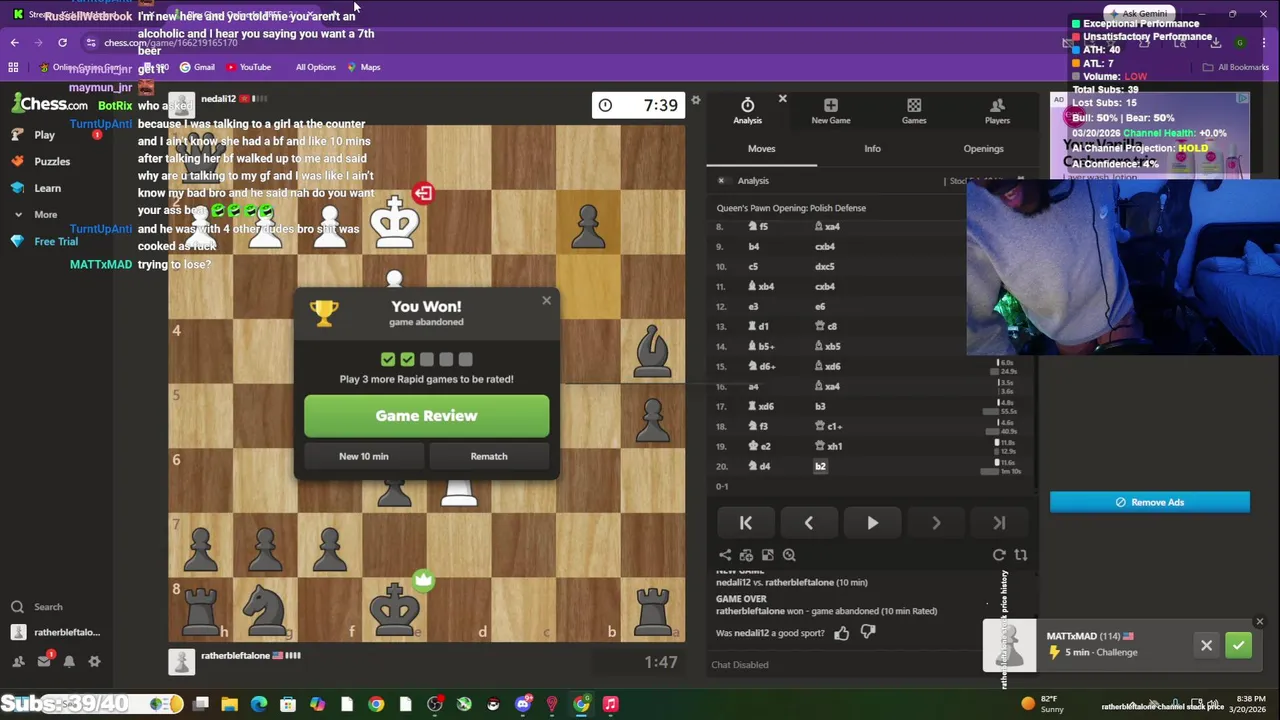The height and width of the screenshot is (720, 1280).
Task: Select move 20 b2 in move list
Action: (820, 466)
